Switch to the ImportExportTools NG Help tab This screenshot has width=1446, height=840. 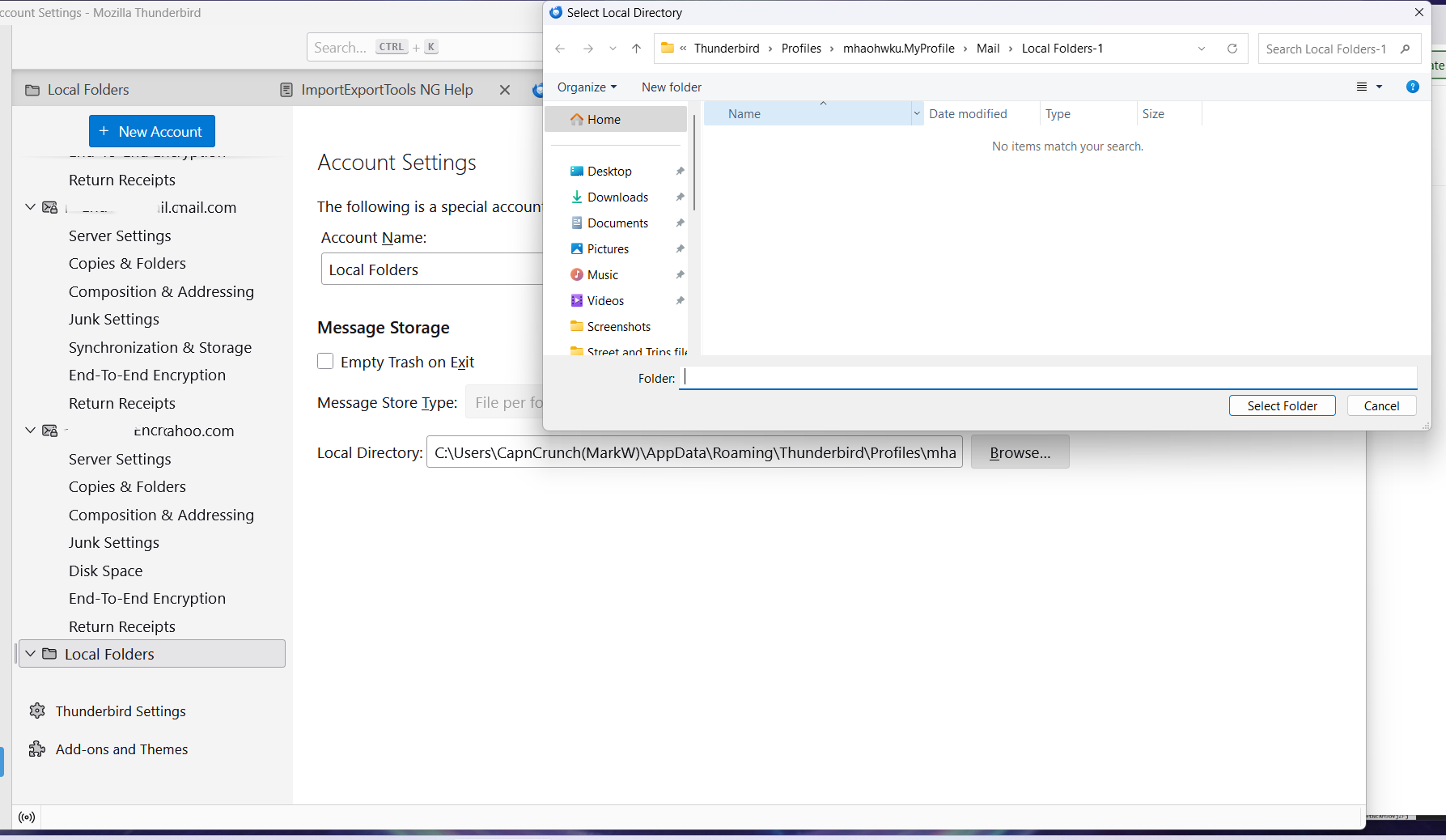click(x=386, y=90)
